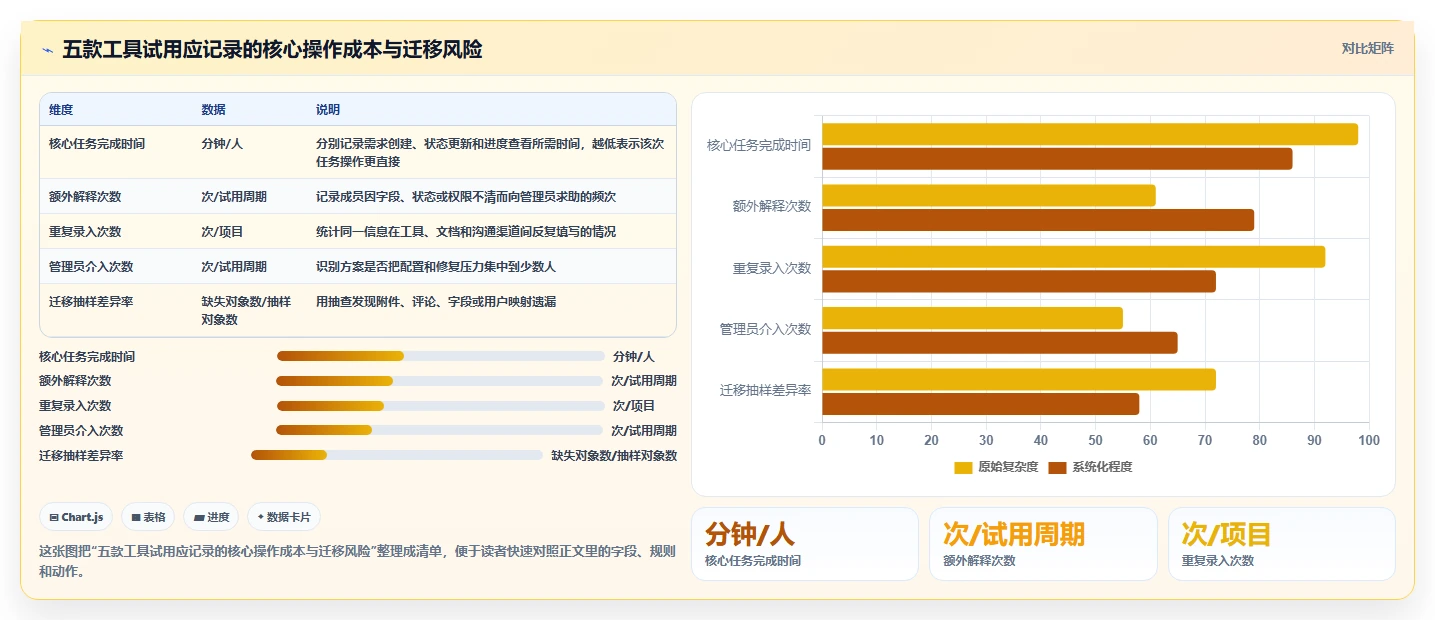
Task: Click the 对比矩阵 label in header
Action: click(1367, 48)
